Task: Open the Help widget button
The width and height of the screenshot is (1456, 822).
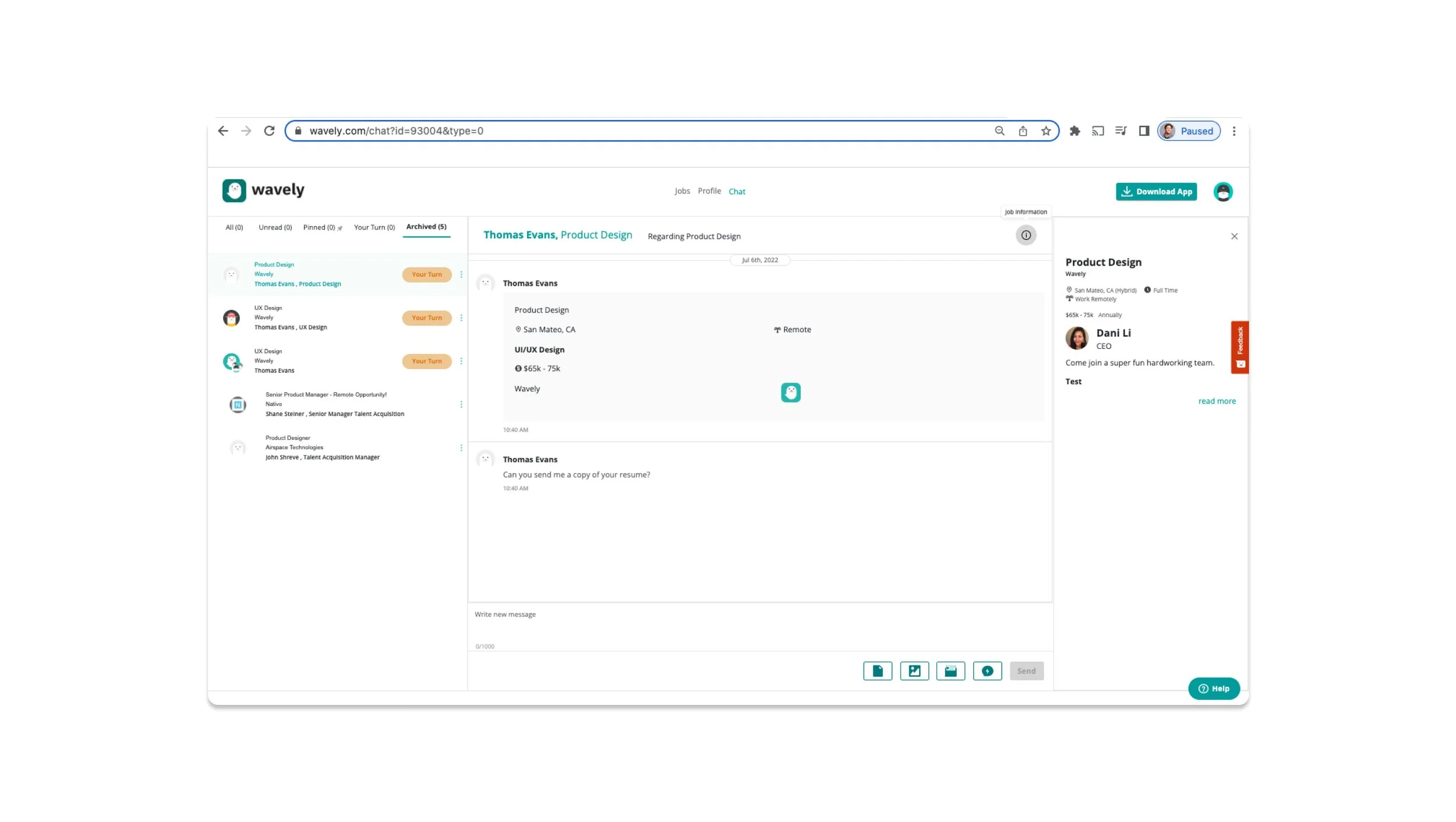Action: point(1214,689)
